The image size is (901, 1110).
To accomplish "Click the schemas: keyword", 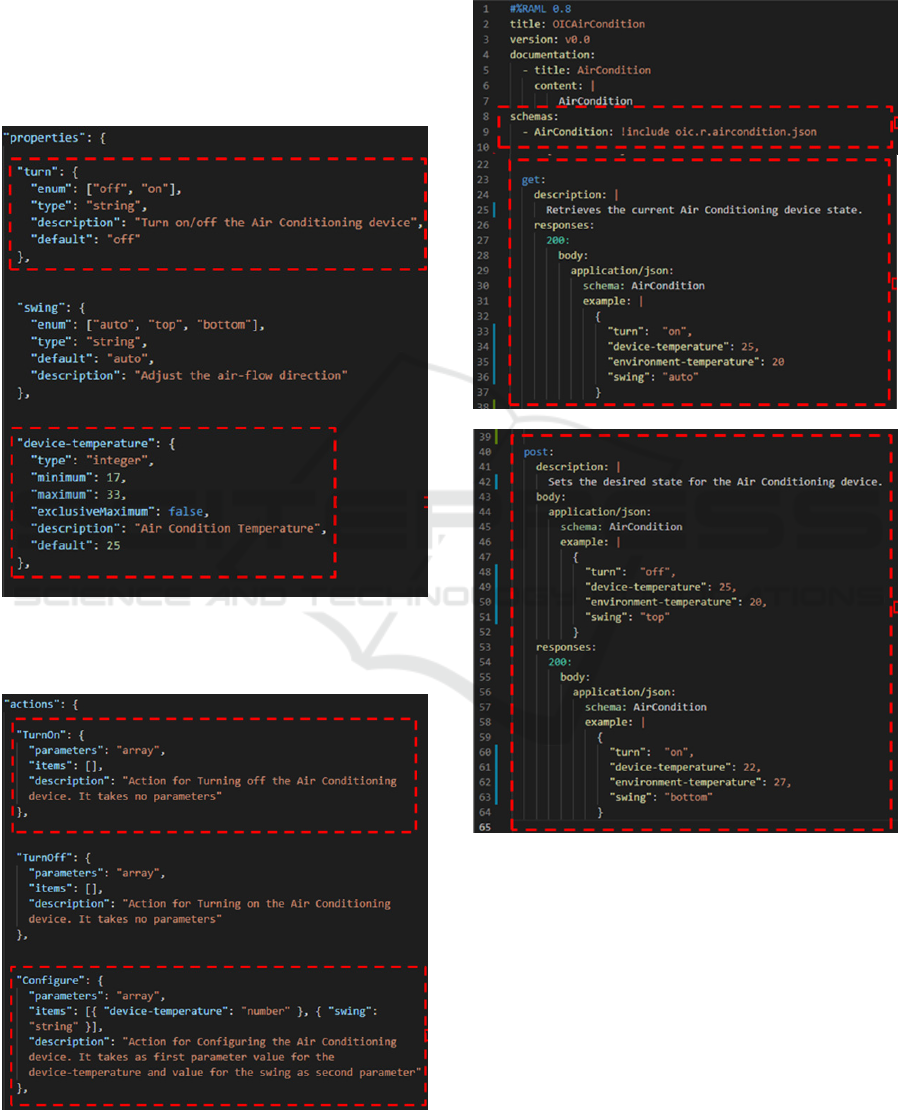I will (530, 116).
